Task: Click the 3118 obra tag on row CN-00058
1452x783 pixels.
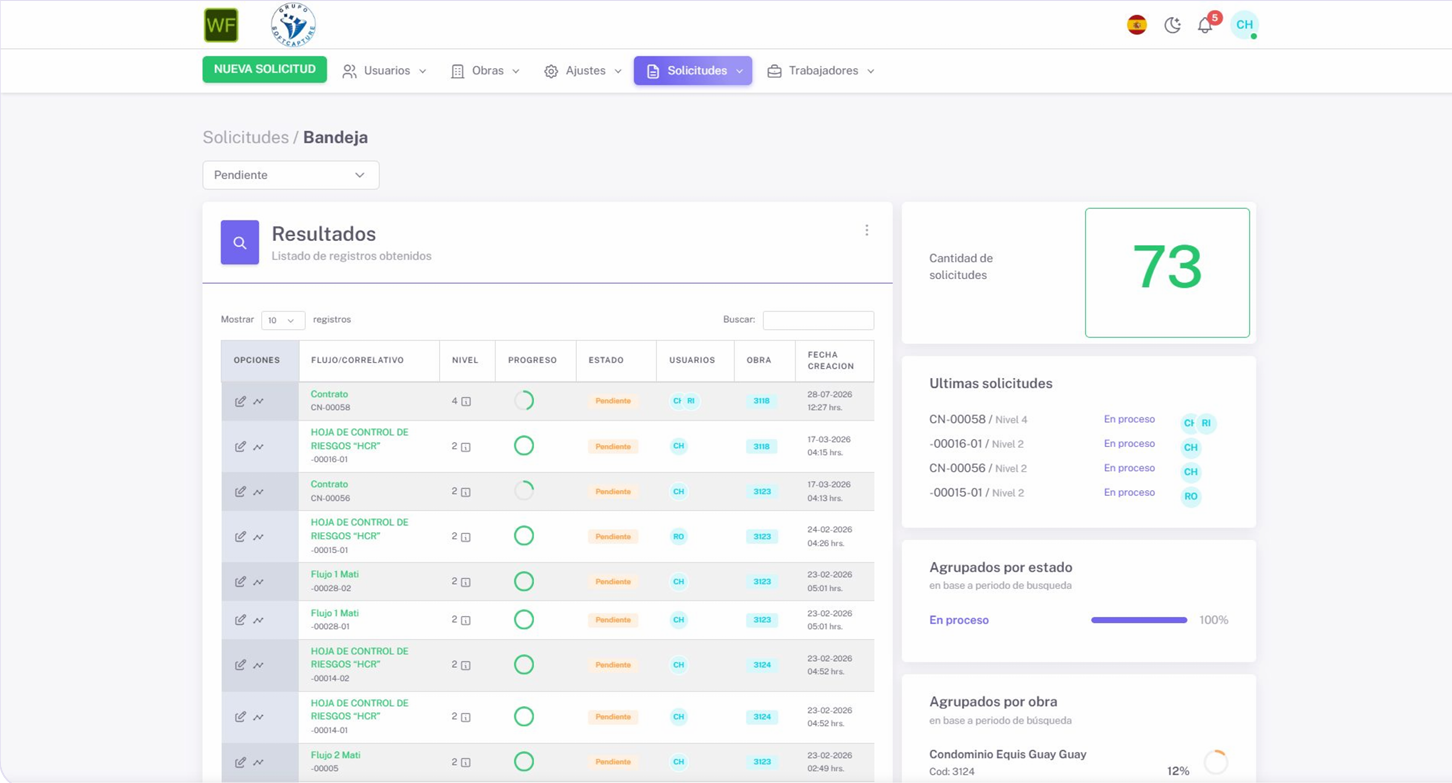Action: (x=761, y=401)
